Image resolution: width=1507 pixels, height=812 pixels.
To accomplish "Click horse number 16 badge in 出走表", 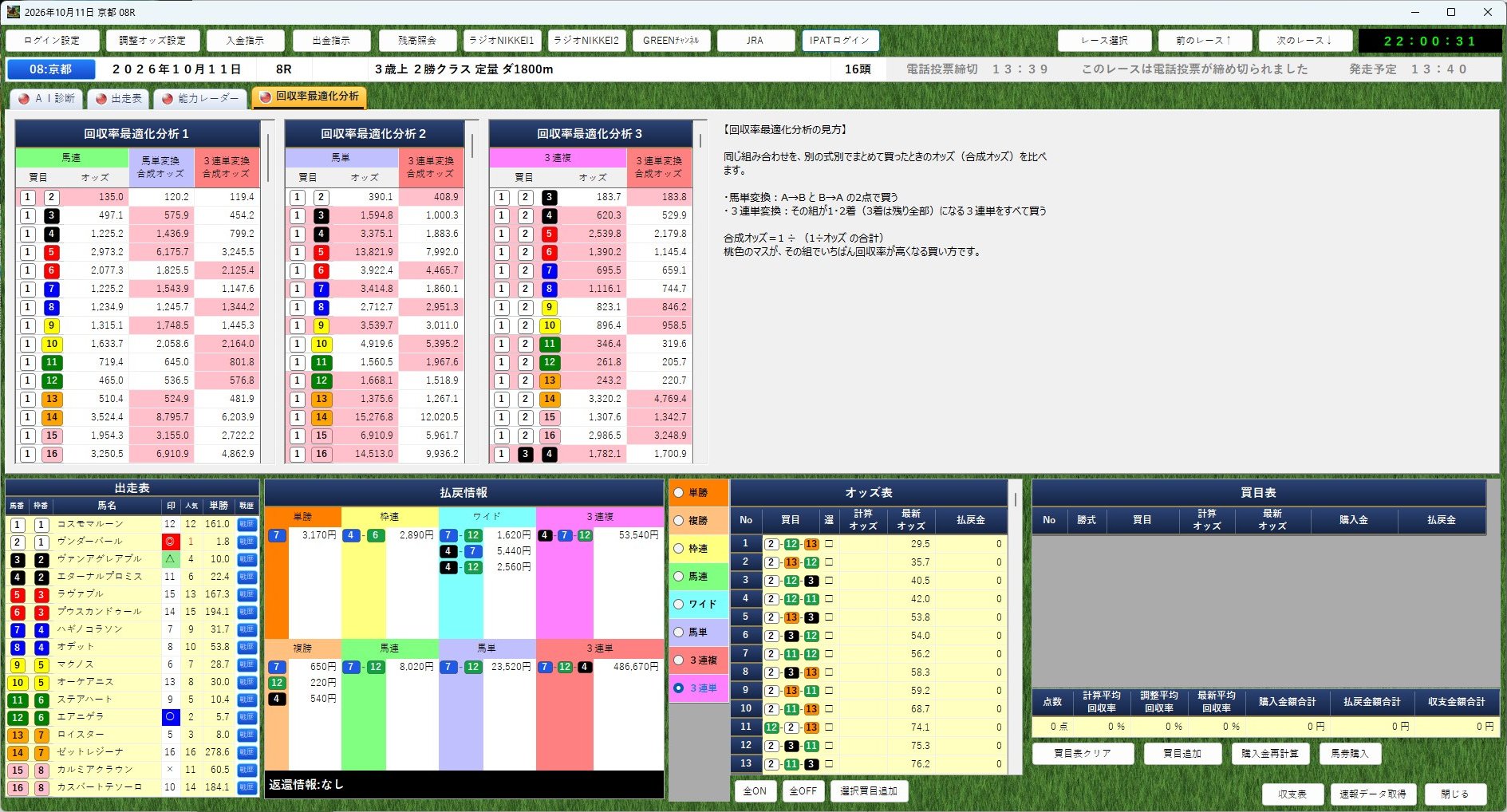I will pos(18,787).
